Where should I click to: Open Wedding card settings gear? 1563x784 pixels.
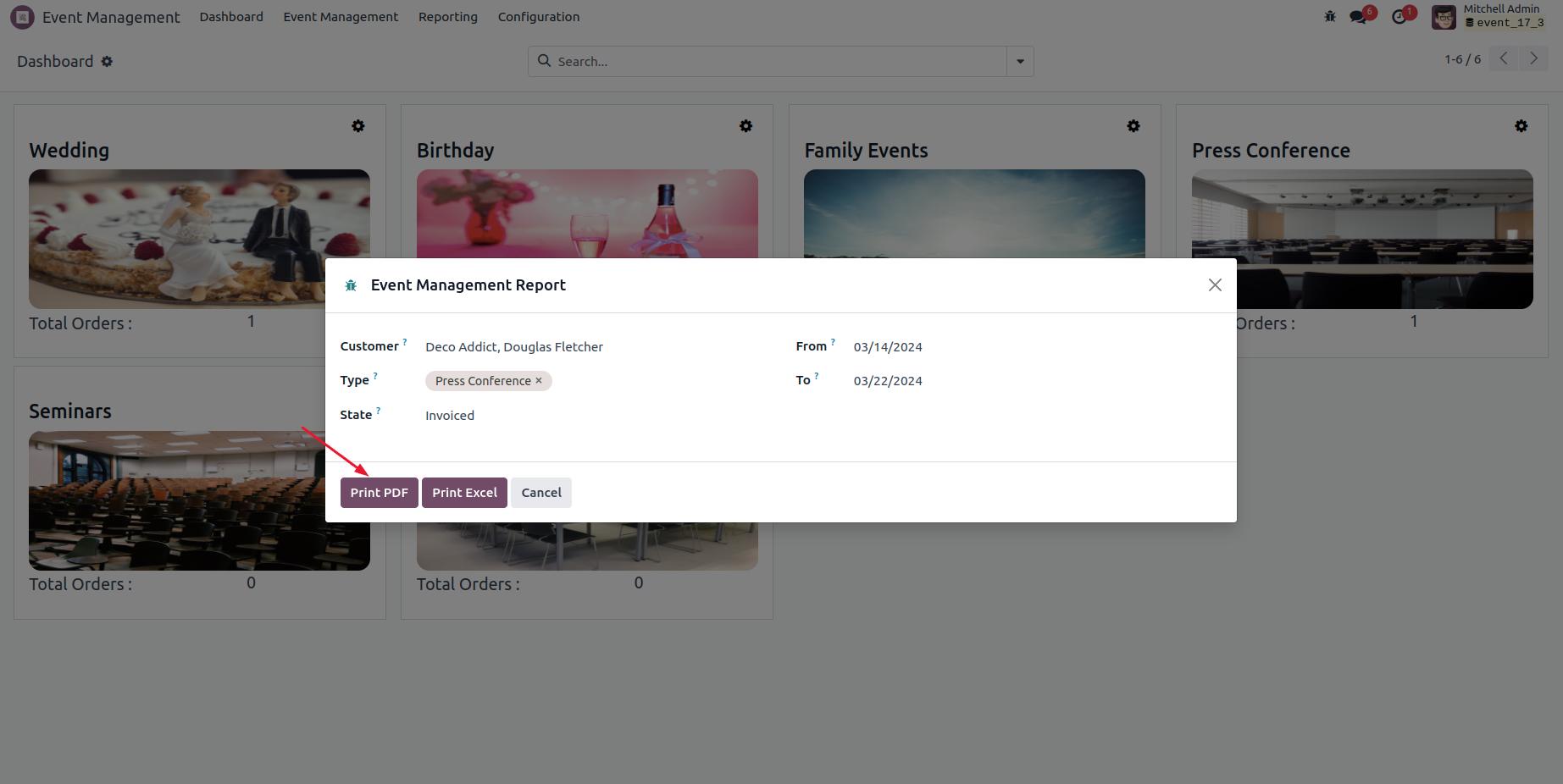[358, 126]
